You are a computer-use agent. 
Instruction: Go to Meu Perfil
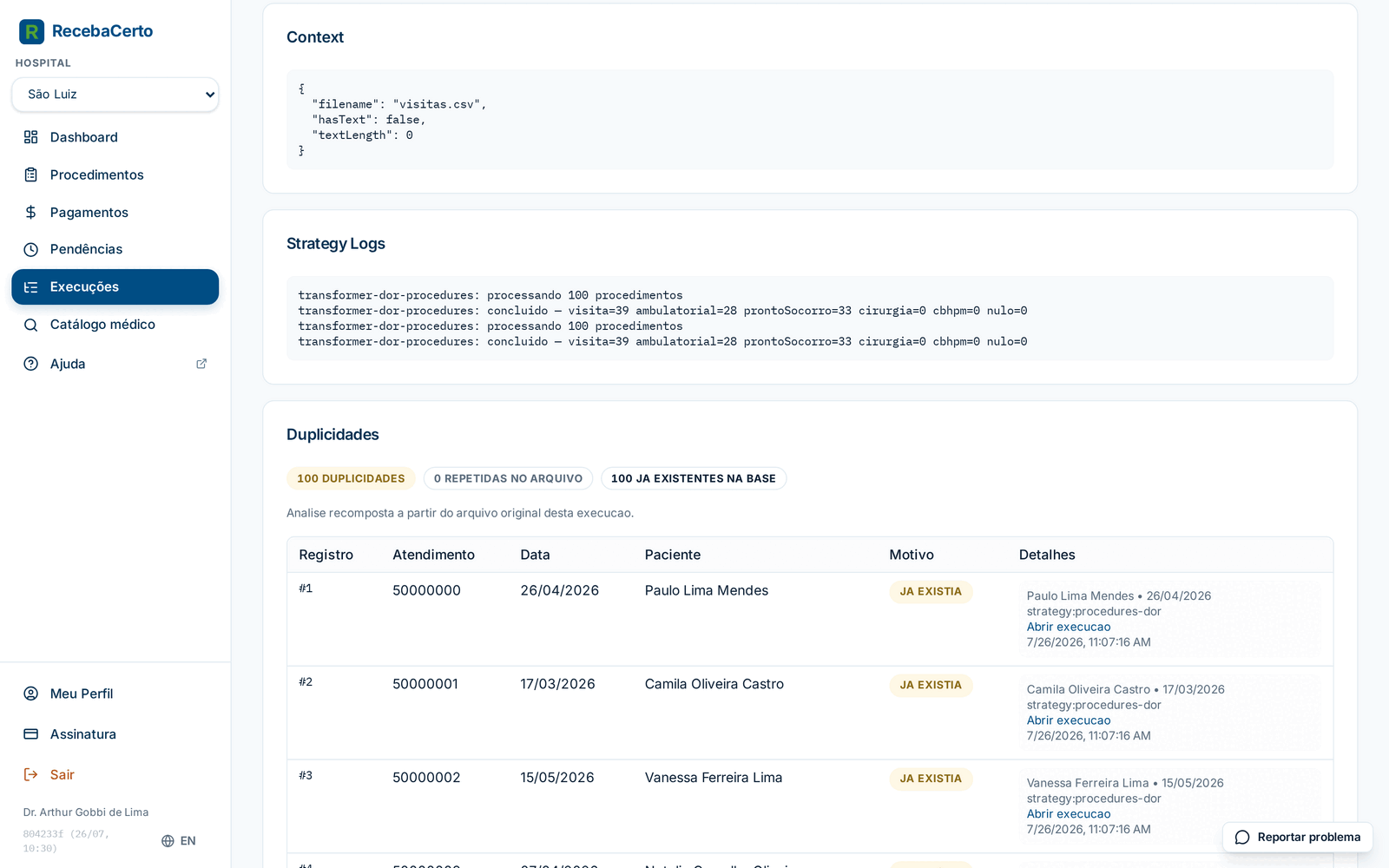[x=115, y=694]
